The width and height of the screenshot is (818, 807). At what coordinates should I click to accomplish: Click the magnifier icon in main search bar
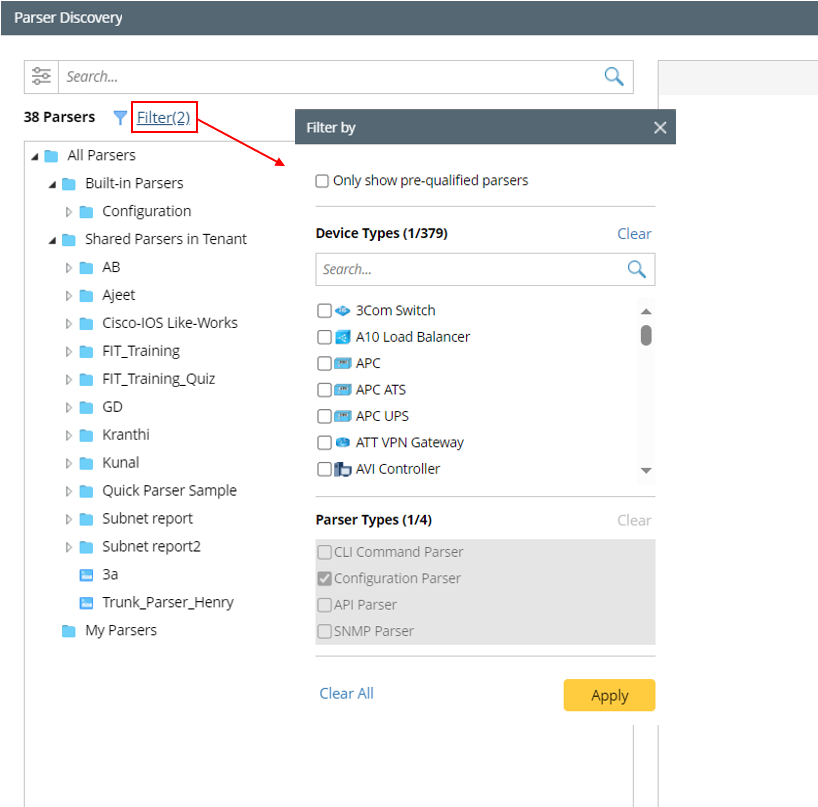pyautogui.click(x=613, y=76)
